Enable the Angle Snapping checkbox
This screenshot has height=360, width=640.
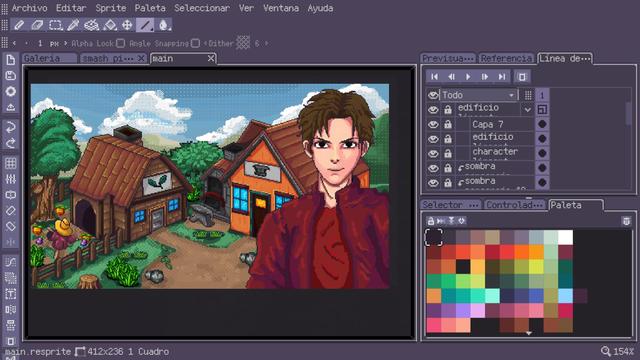coord(196,43)
